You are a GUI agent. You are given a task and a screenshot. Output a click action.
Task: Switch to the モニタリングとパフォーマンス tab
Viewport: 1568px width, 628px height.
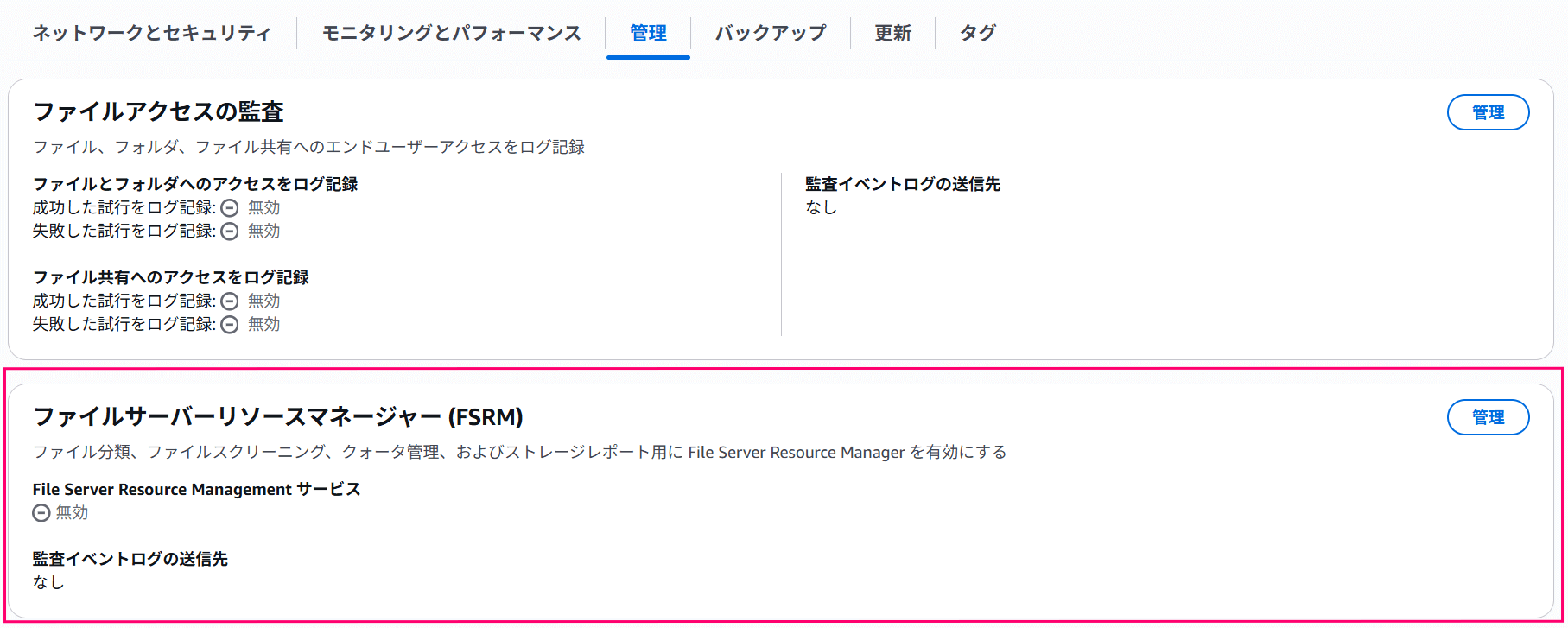pos(451,33)
